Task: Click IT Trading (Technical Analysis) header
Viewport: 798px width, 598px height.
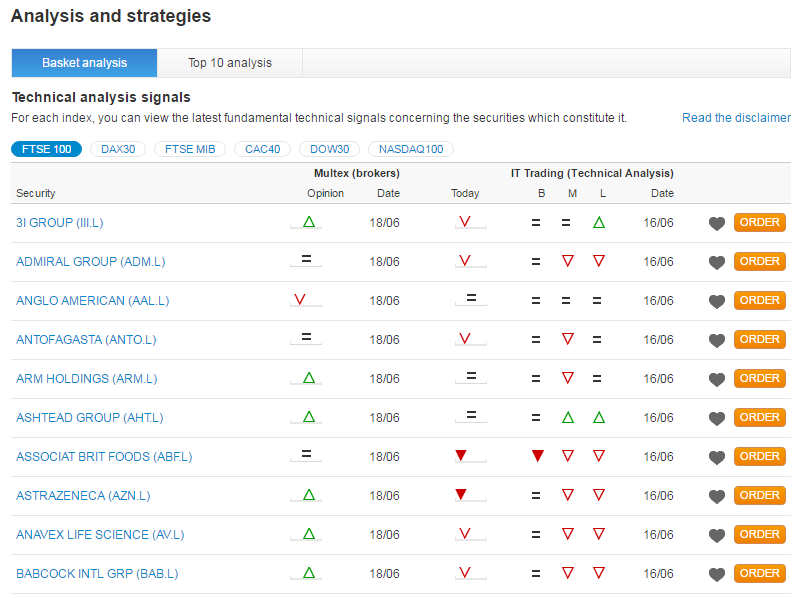Action: 592,174
